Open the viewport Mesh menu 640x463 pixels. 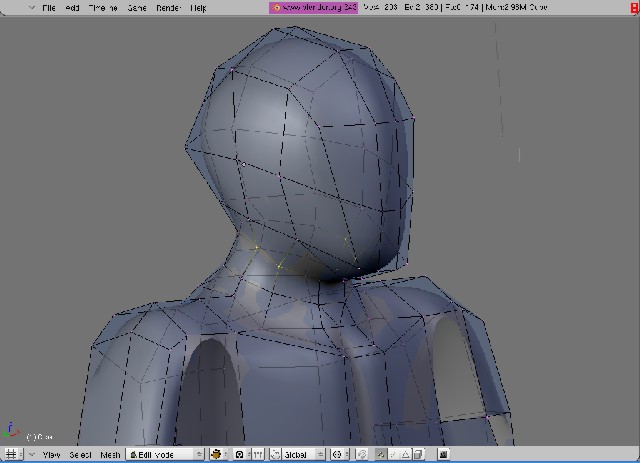110,454
